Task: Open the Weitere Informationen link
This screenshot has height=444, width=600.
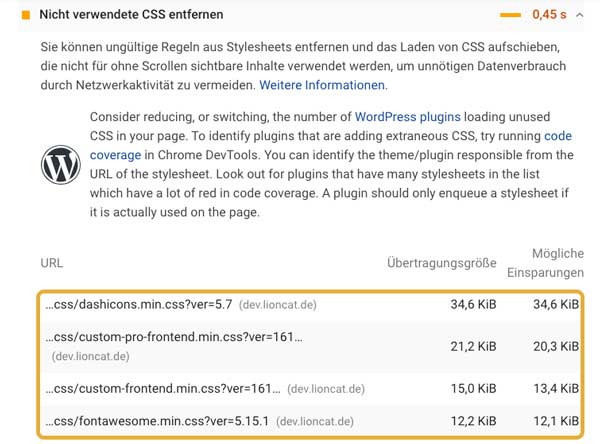Action: [322, 85]
